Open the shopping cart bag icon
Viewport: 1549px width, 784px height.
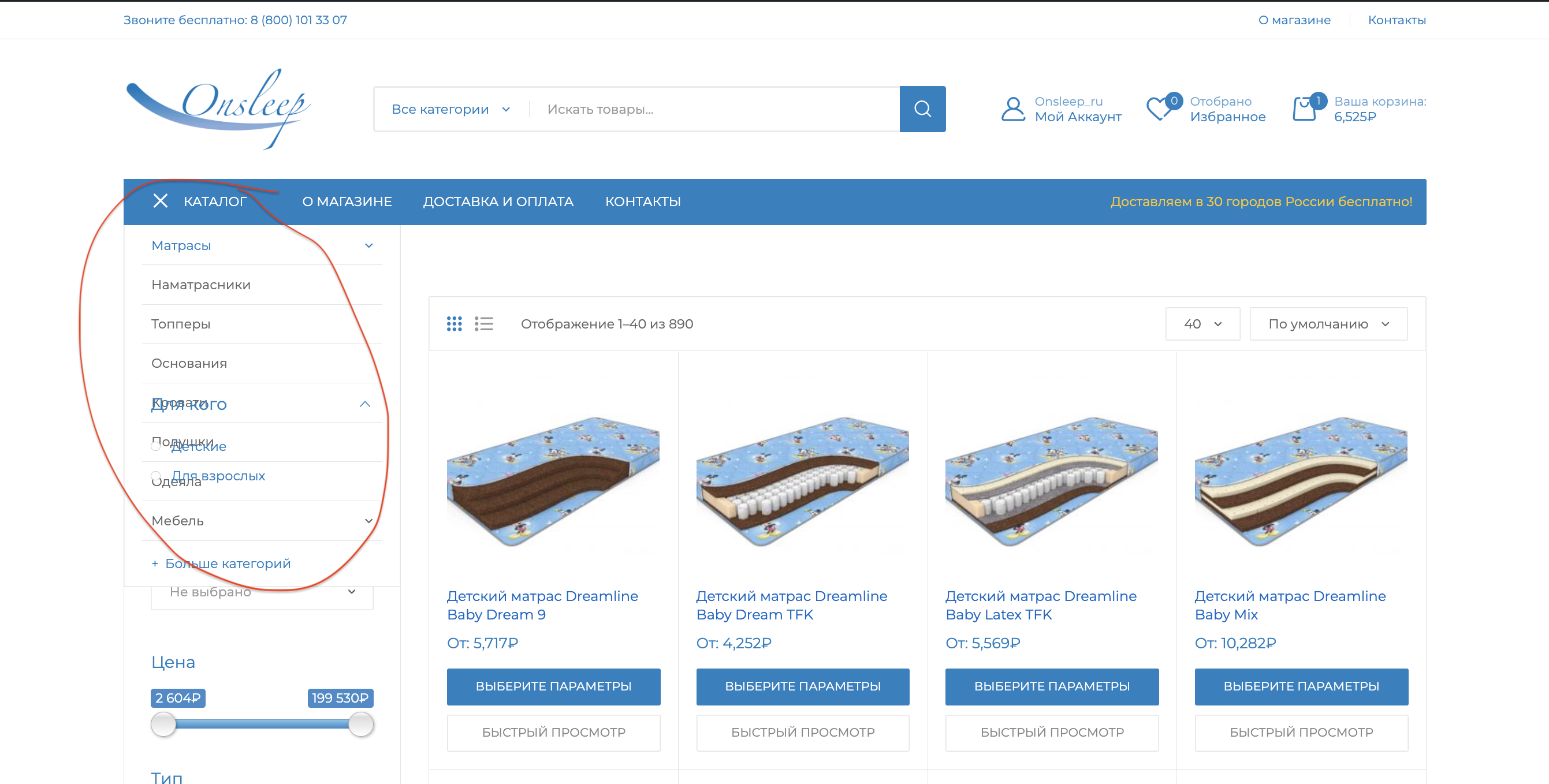1304,109
